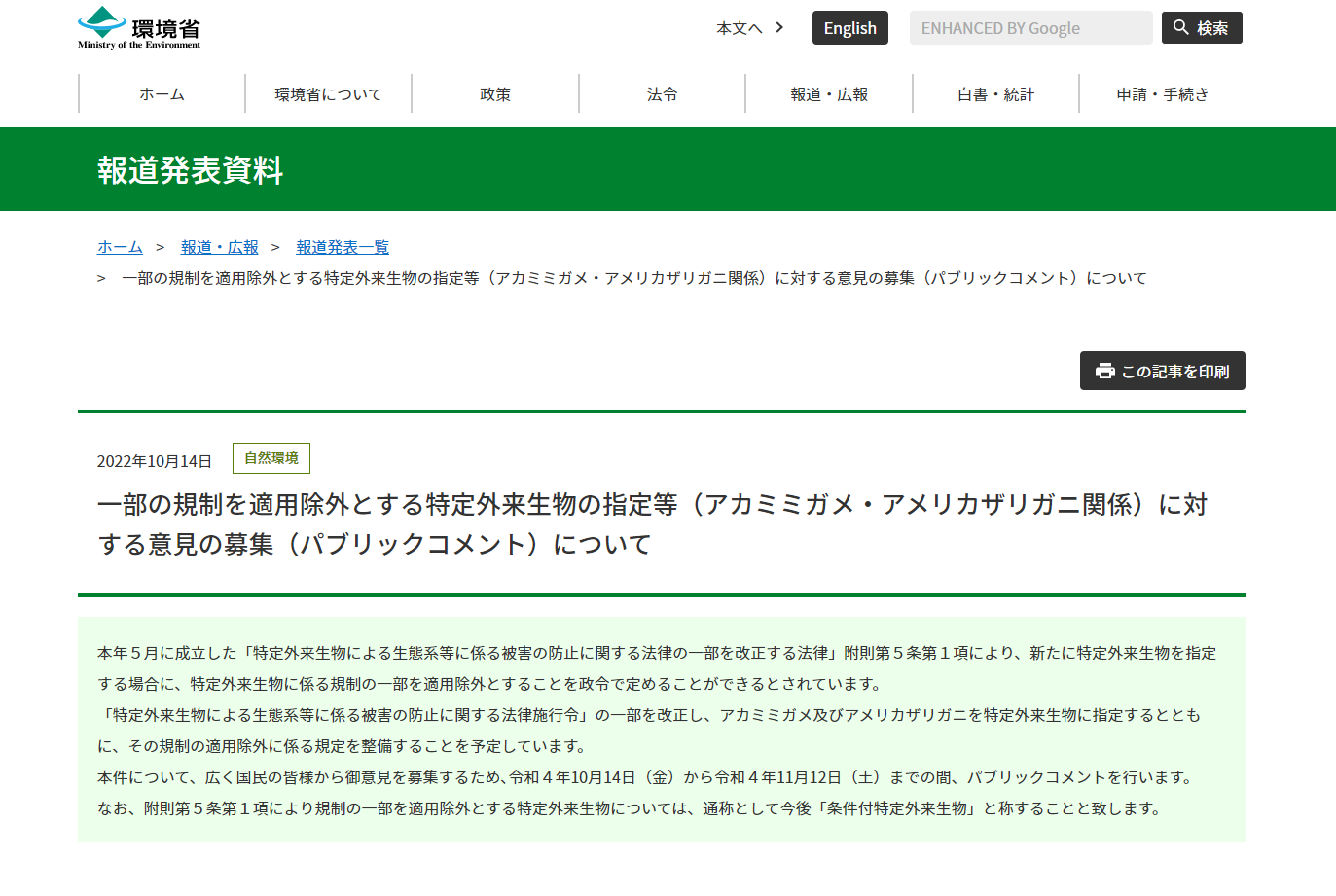
Task: Open the 法令 navigation menu
Action: pos(662,94)
